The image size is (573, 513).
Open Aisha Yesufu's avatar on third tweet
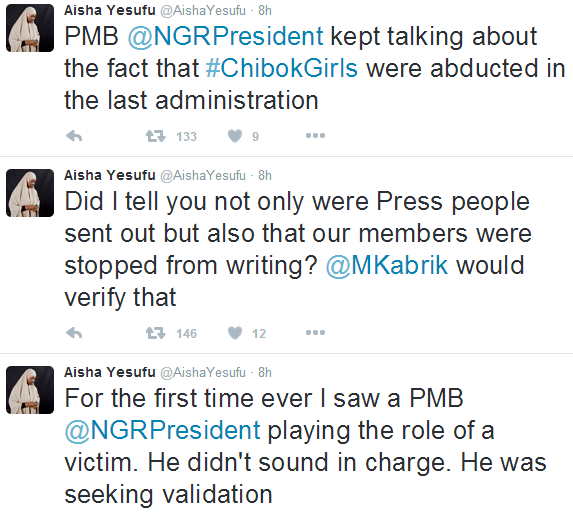30,390
